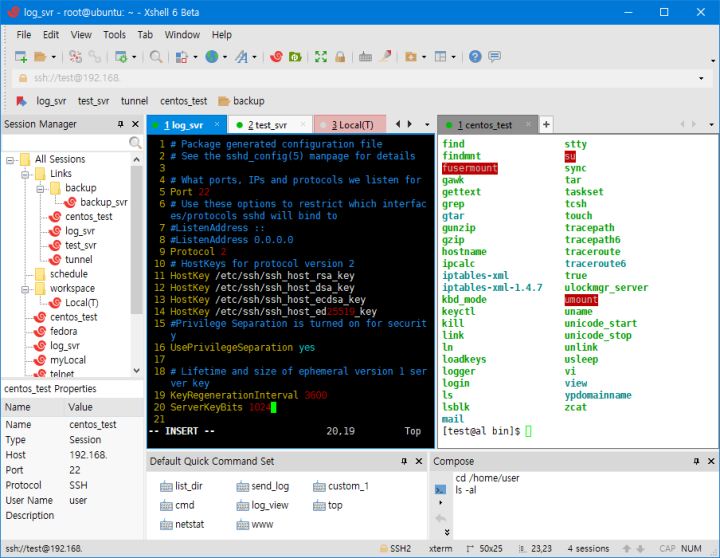The width and height of the screenshot is (720, 558).
Task: Collapse the workspace folder in session tree
Action: point(26,288)
